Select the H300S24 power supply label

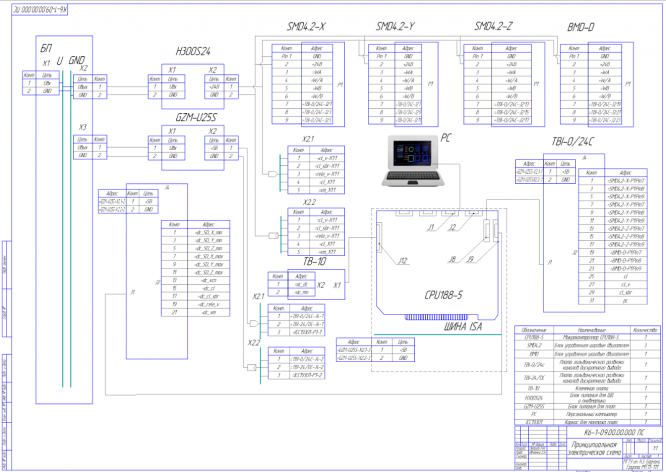tap(193, 51)
